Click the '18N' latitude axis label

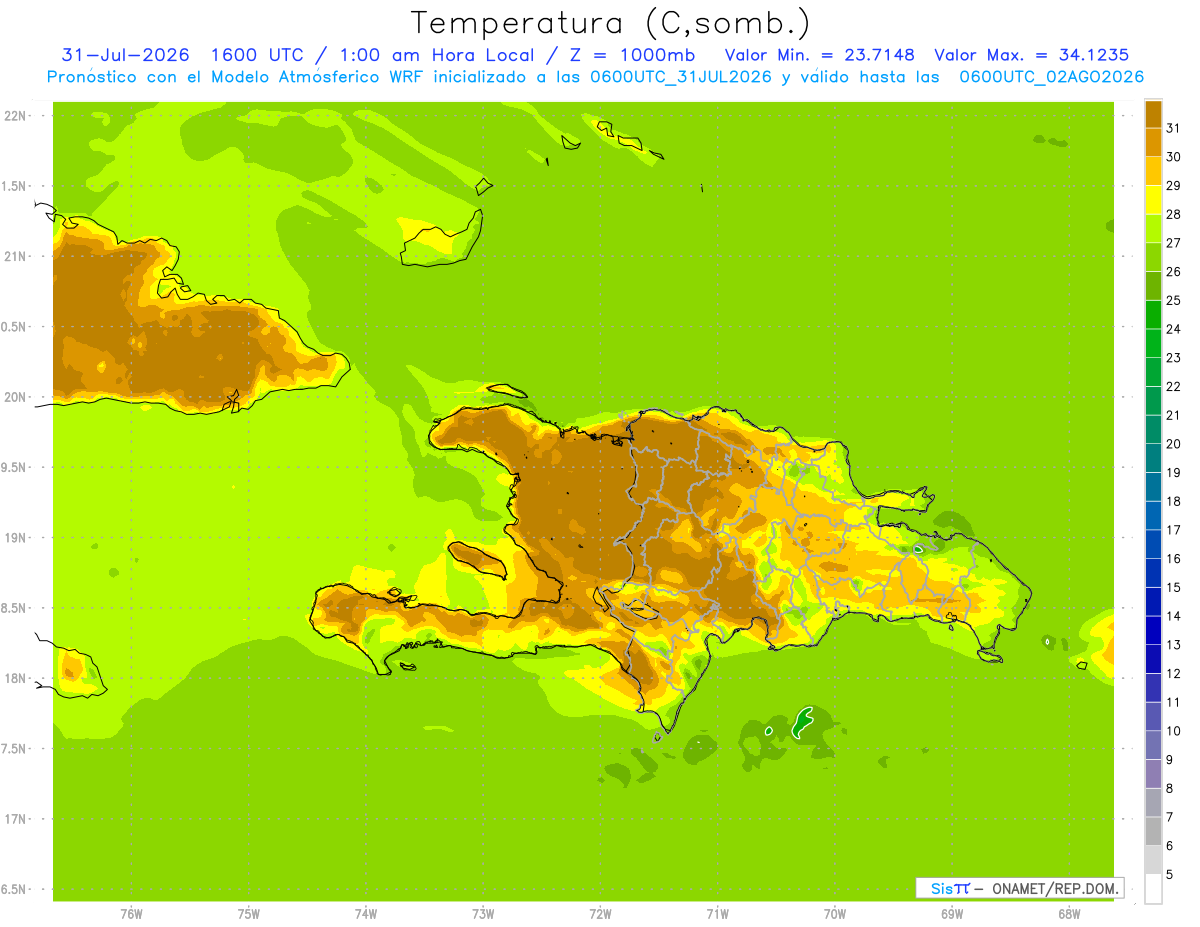coord(15,678)
